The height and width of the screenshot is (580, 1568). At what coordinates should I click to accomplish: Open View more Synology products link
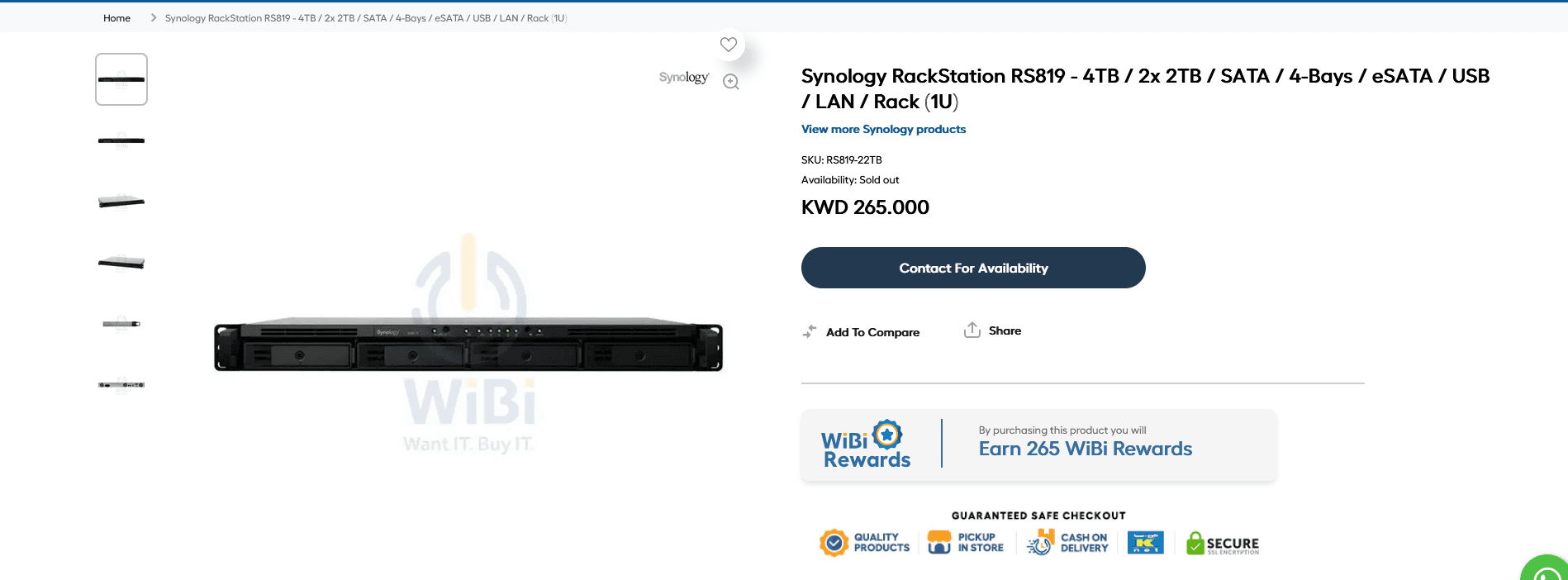(x=883, y=129)
